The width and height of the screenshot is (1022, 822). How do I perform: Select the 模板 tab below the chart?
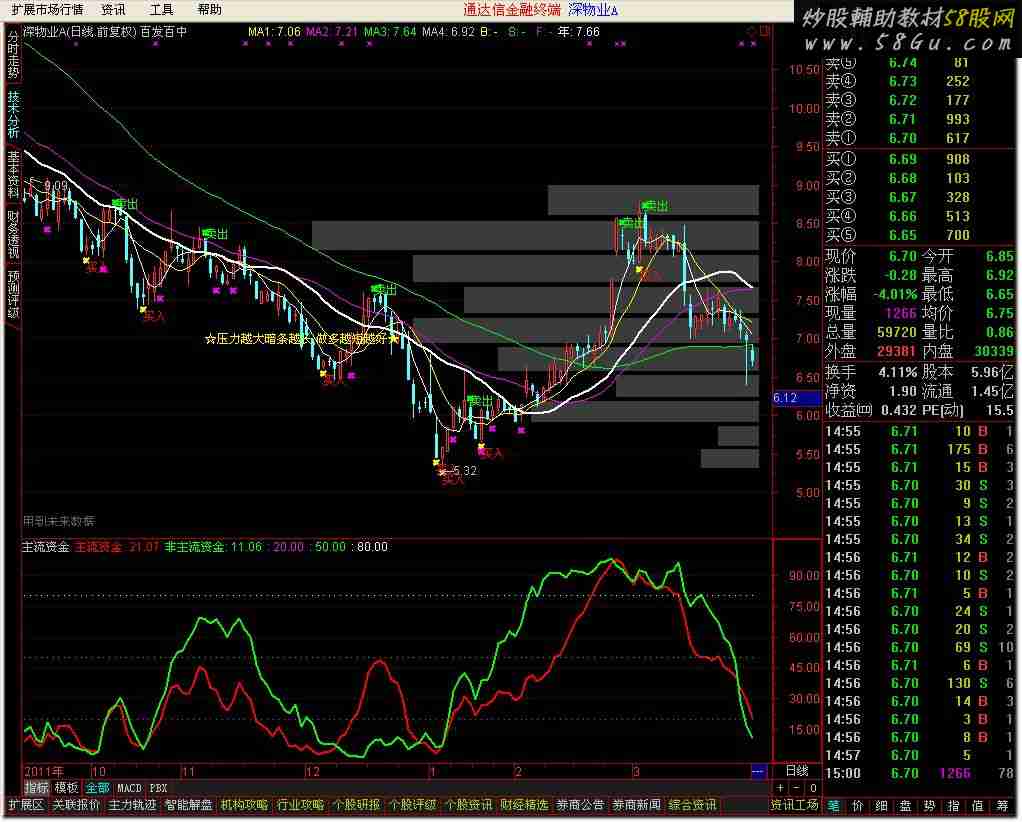(x=66, y=787)
